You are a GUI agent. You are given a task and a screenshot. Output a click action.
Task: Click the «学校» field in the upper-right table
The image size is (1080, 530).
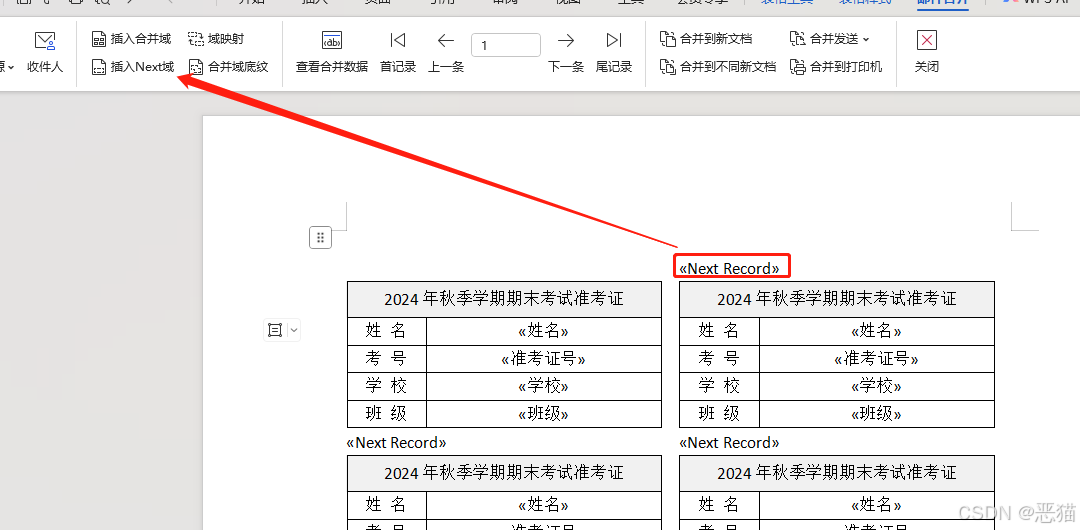pos(877,387)
